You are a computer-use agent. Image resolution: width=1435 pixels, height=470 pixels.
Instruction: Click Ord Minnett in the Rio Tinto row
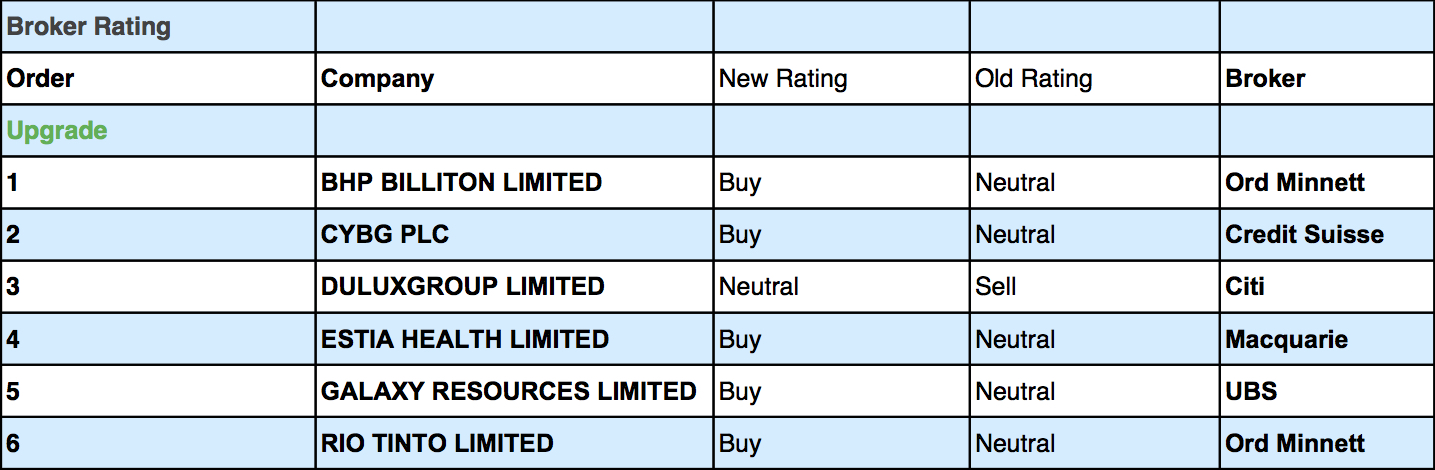click(x=1295, y=443)
